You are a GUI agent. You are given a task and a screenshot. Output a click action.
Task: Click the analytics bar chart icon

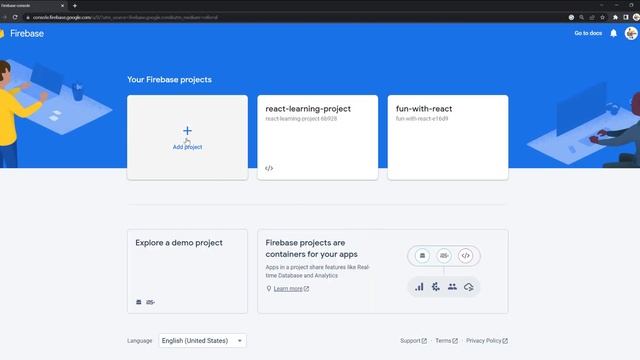pos(419,287)
